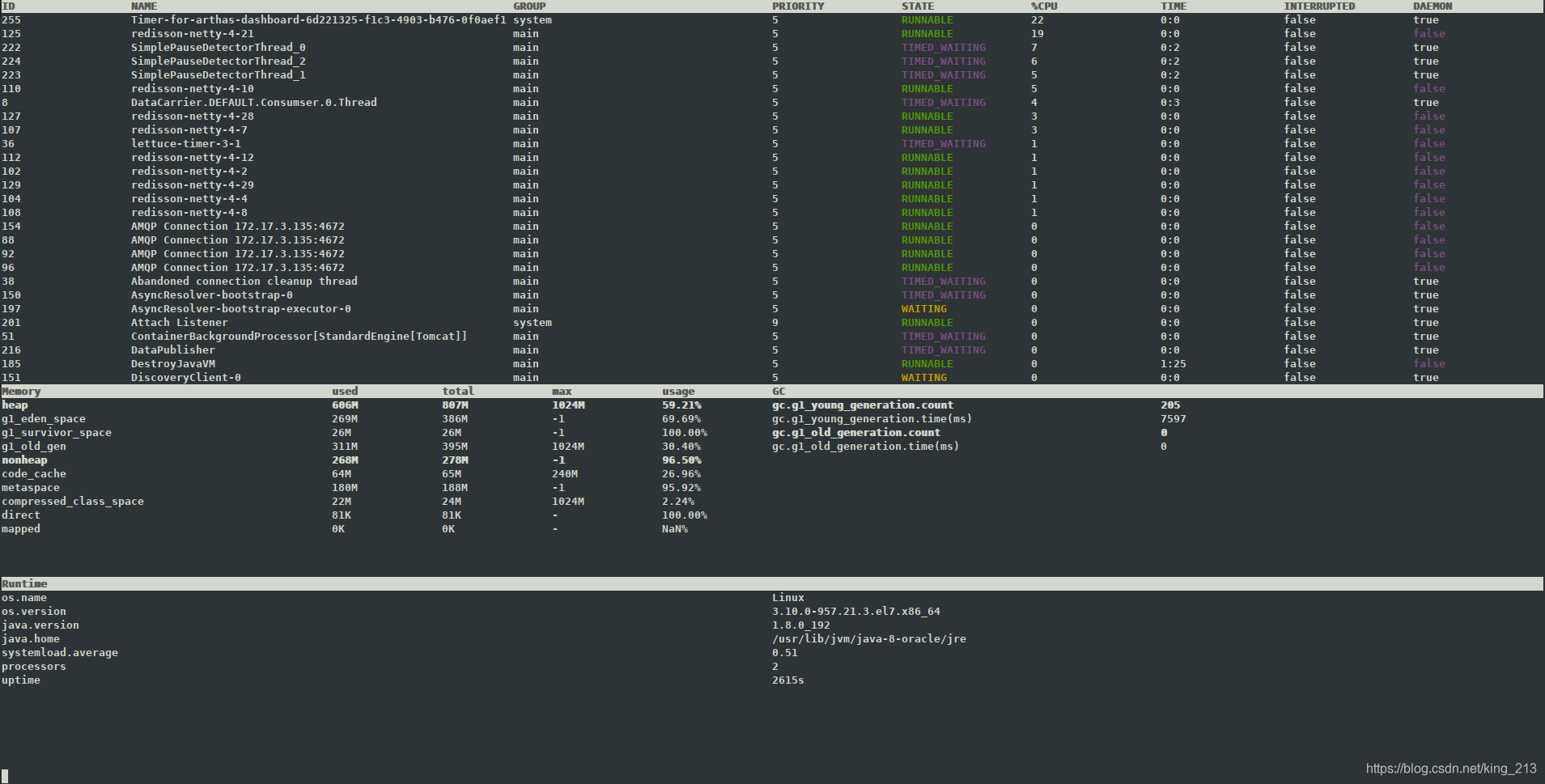The image size is (1545, 784).
Task: Click java.version value 1.8.0_192
Action: tap(801, 625)
